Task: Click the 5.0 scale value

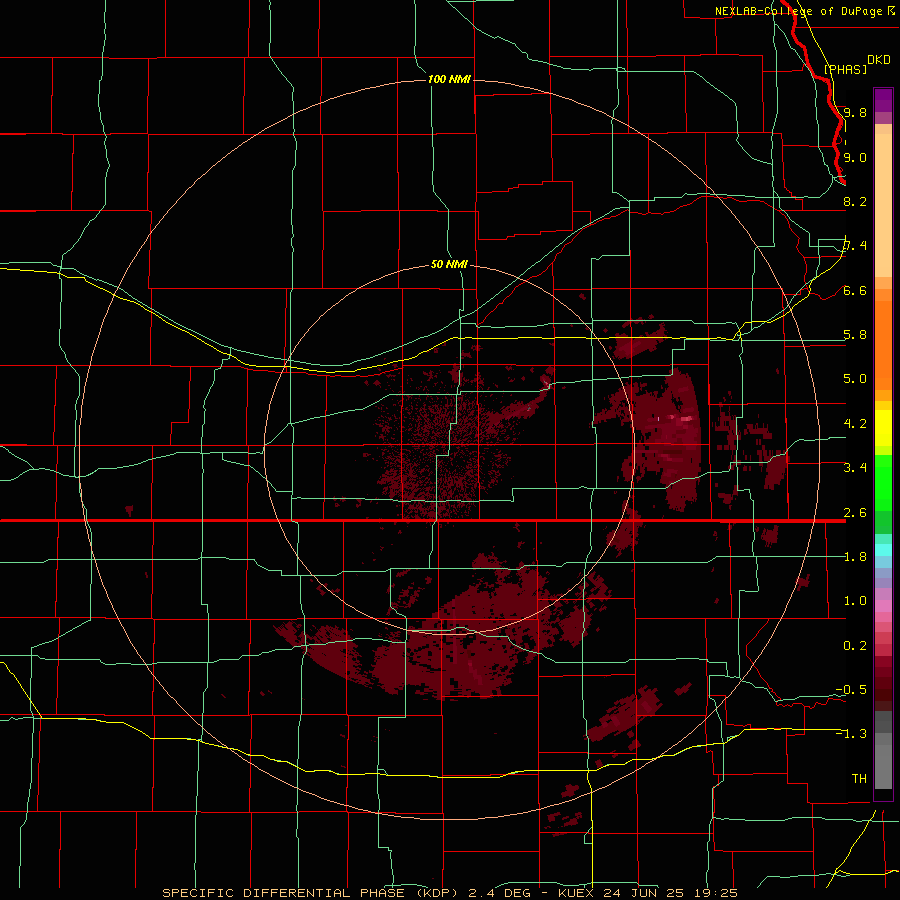Action: tap(855, 379)
